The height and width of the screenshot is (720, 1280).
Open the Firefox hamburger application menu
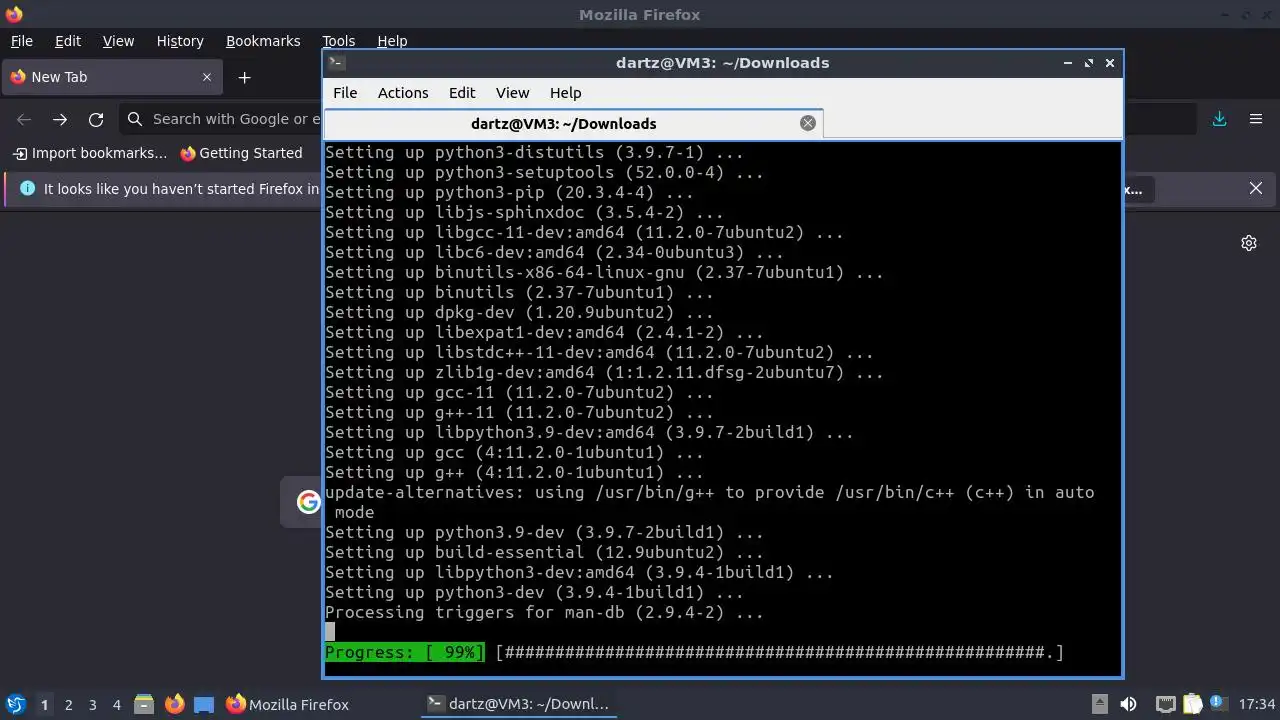(1256, 119)
